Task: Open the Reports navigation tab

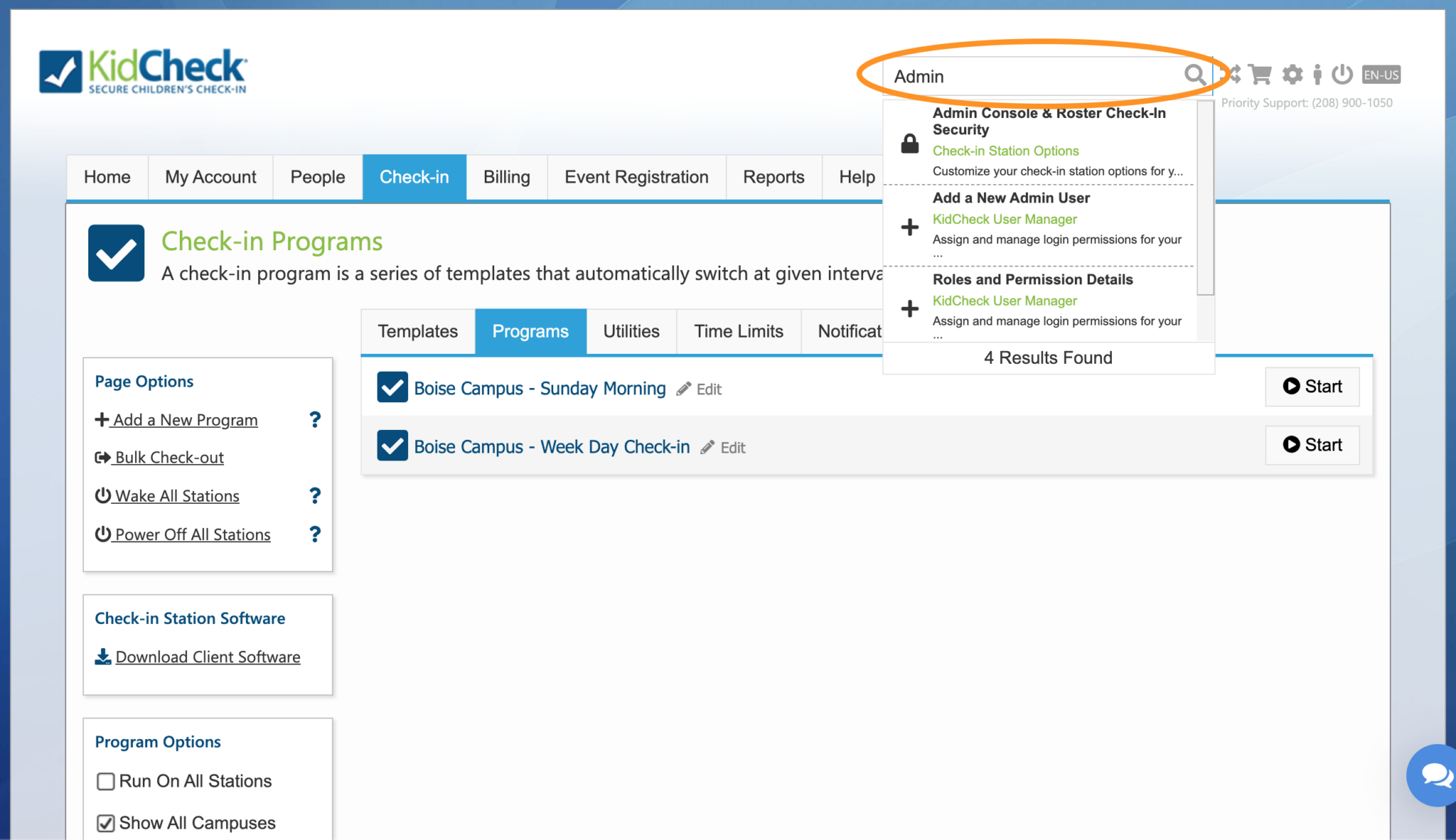Action: 773,177
